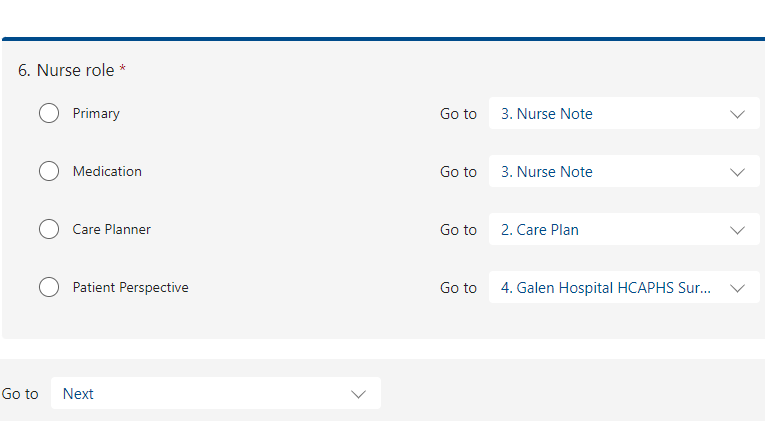Click the Primary option label text

tap(96, 113)
